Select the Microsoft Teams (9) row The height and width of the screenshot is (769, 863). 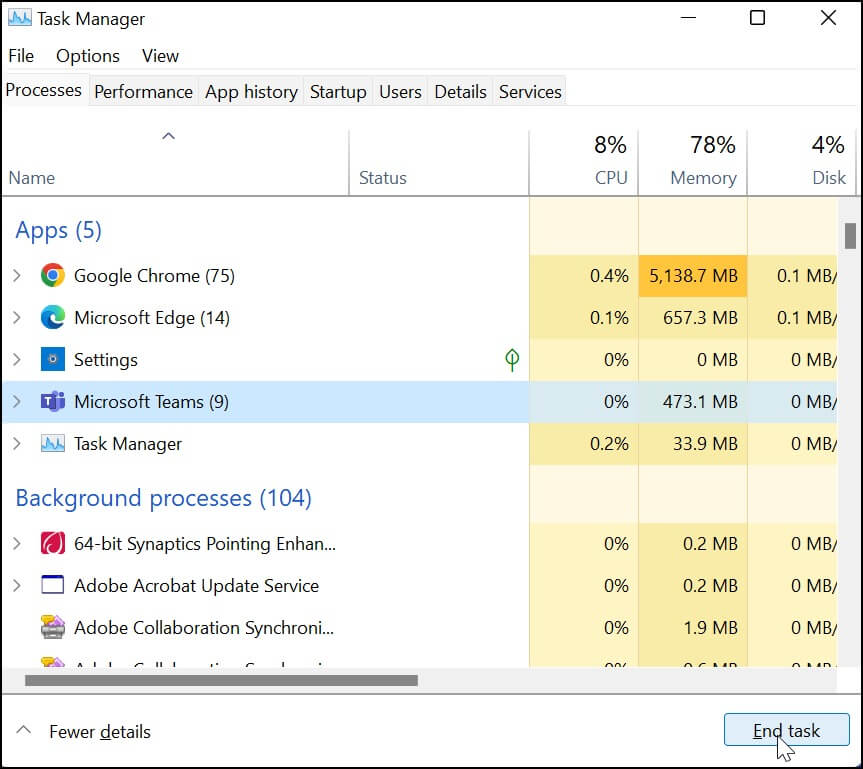coord(419,401)
